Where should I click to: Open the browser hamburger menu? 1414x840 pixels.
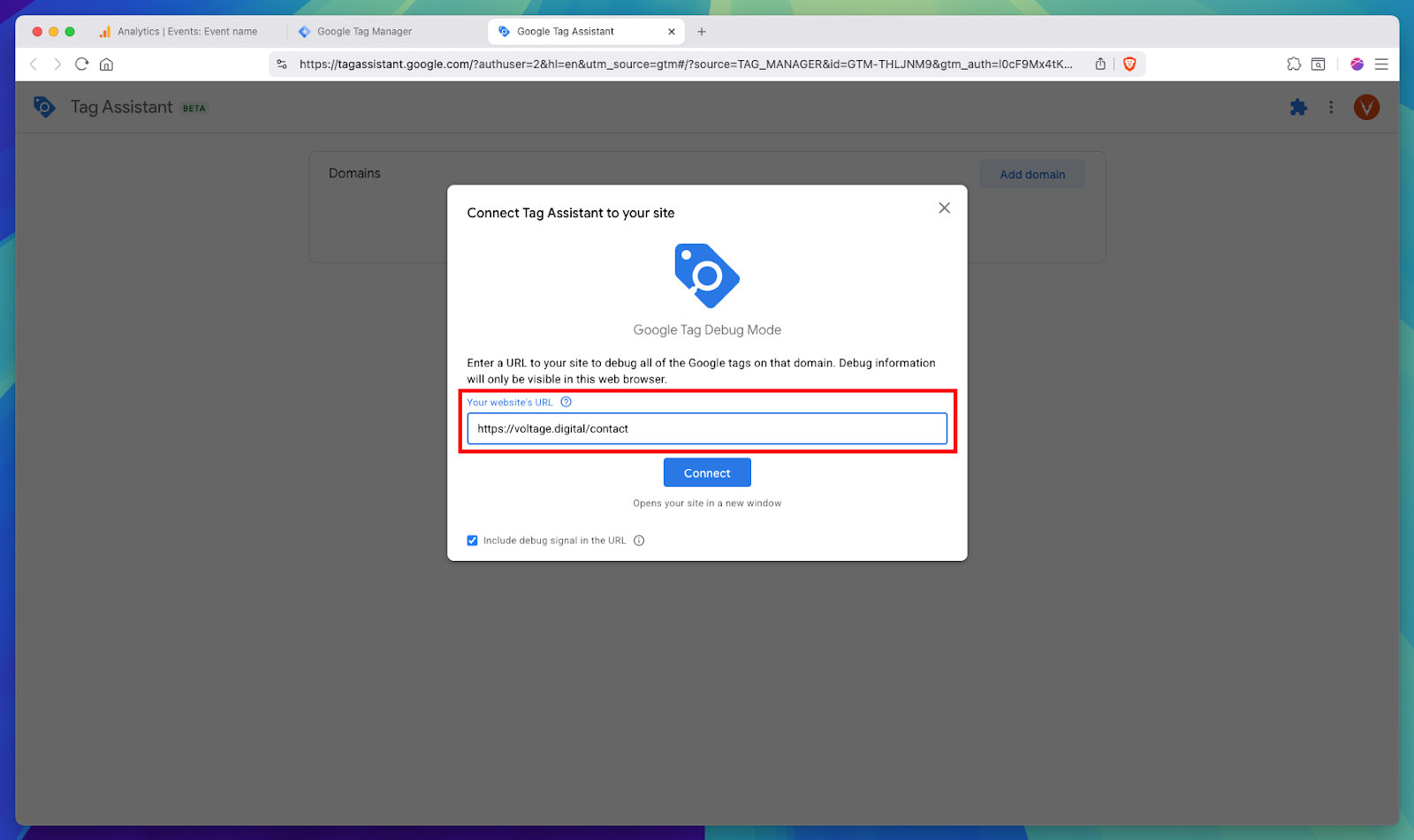click(1381, 64)
